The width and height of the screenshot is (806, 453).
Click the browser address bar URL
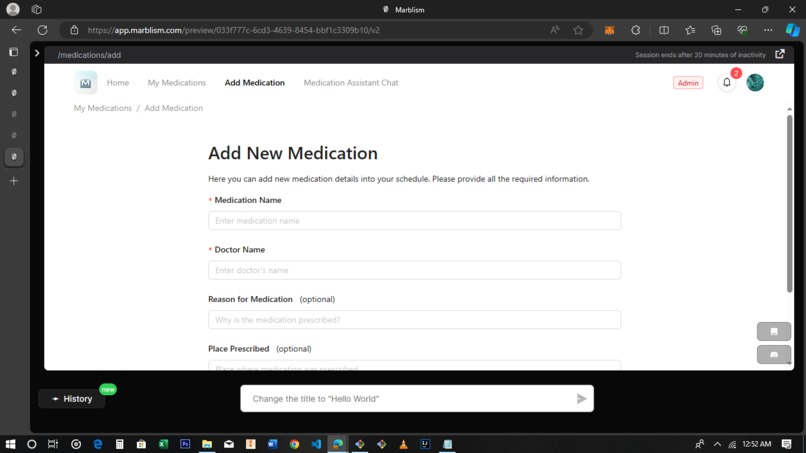pos(233,30)
